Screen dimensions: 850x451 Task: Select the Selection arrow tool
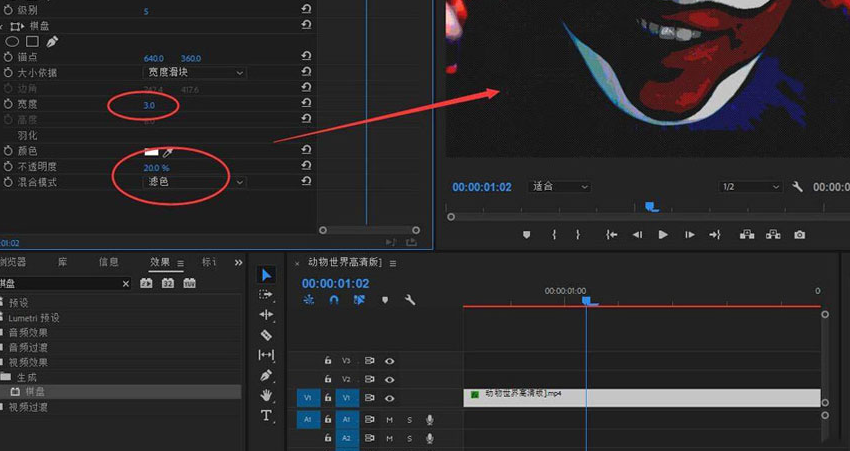[266, 275]
